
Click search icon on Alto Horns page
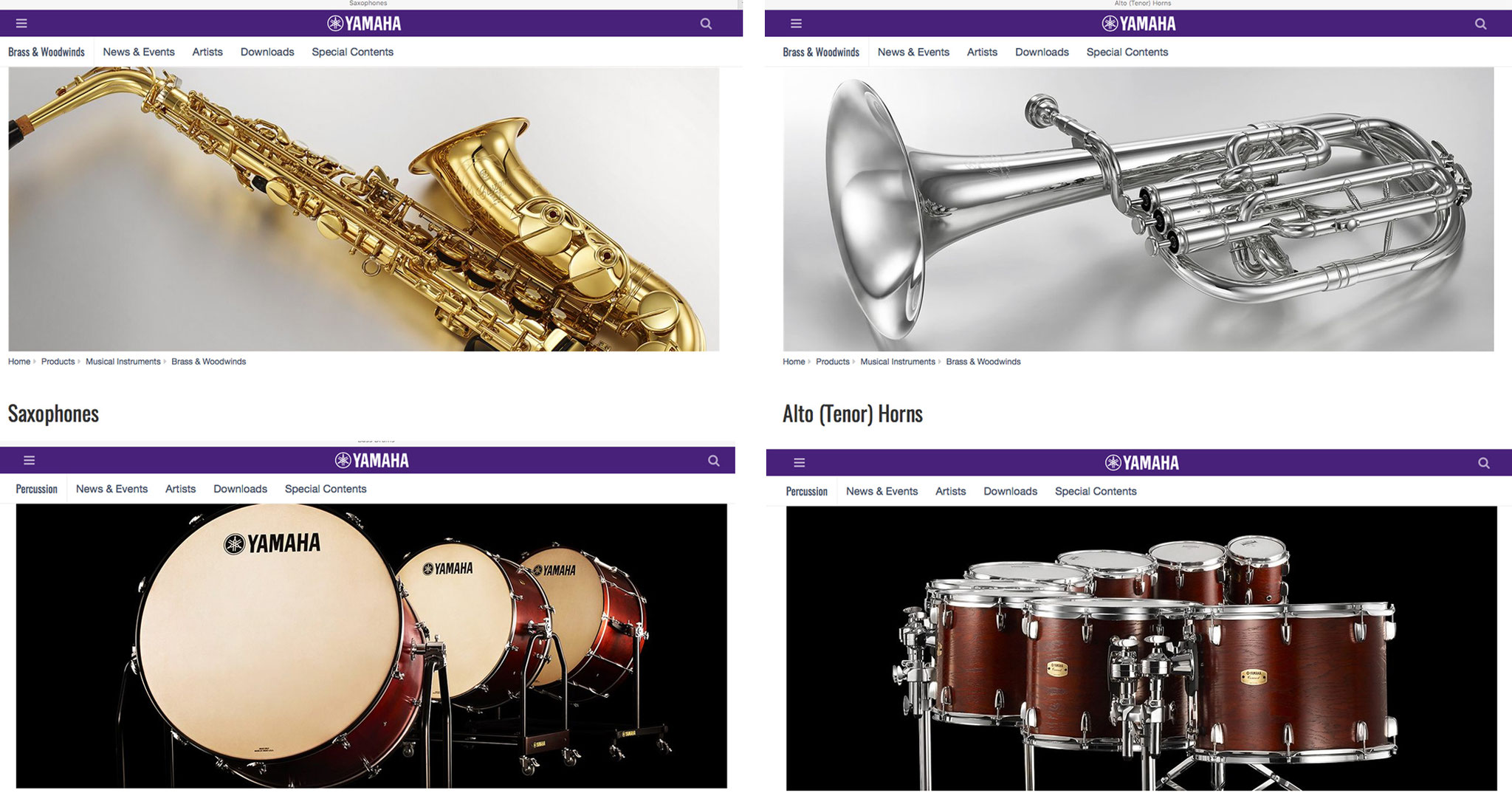tap(1480, 24)
